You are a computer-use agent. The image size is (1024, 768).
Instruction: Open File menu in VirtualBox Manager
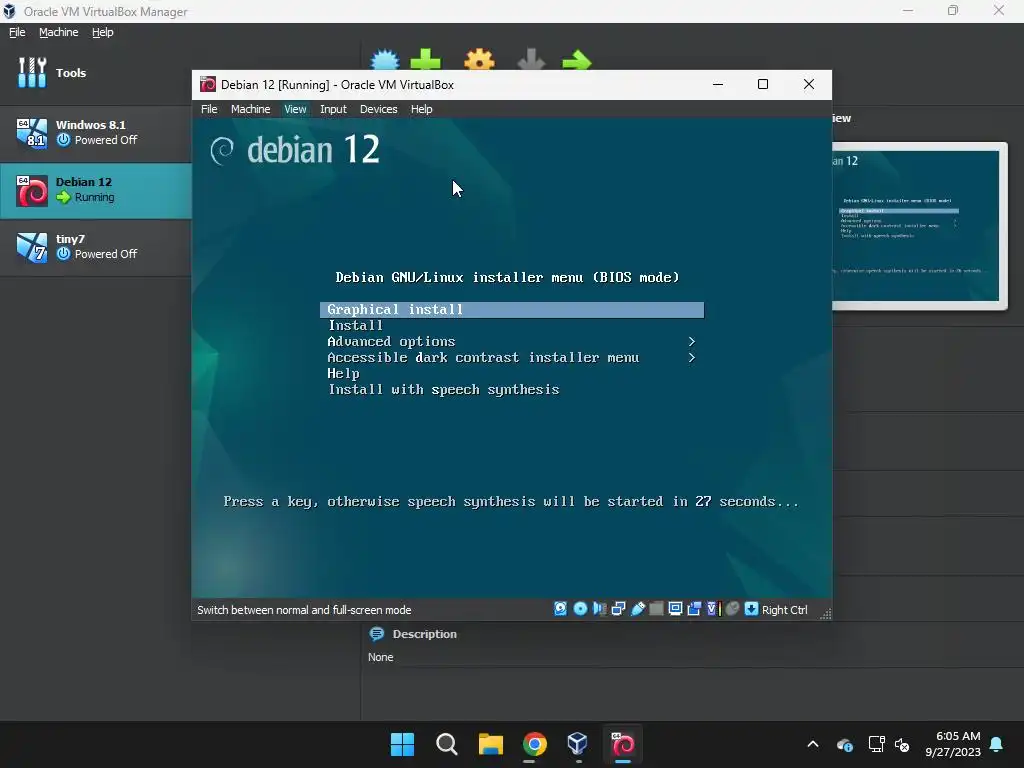(17, 32)
